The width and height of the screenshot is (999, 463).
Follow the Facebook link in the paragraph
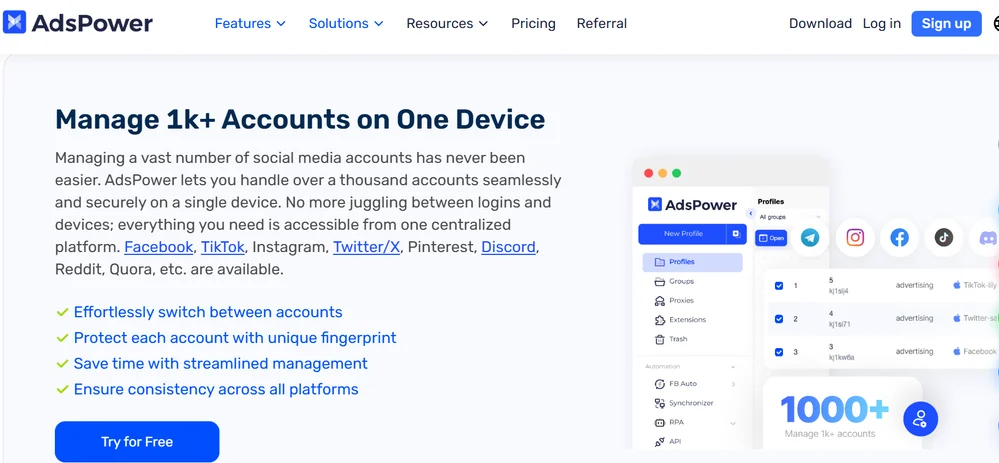(x=159, y=246)
